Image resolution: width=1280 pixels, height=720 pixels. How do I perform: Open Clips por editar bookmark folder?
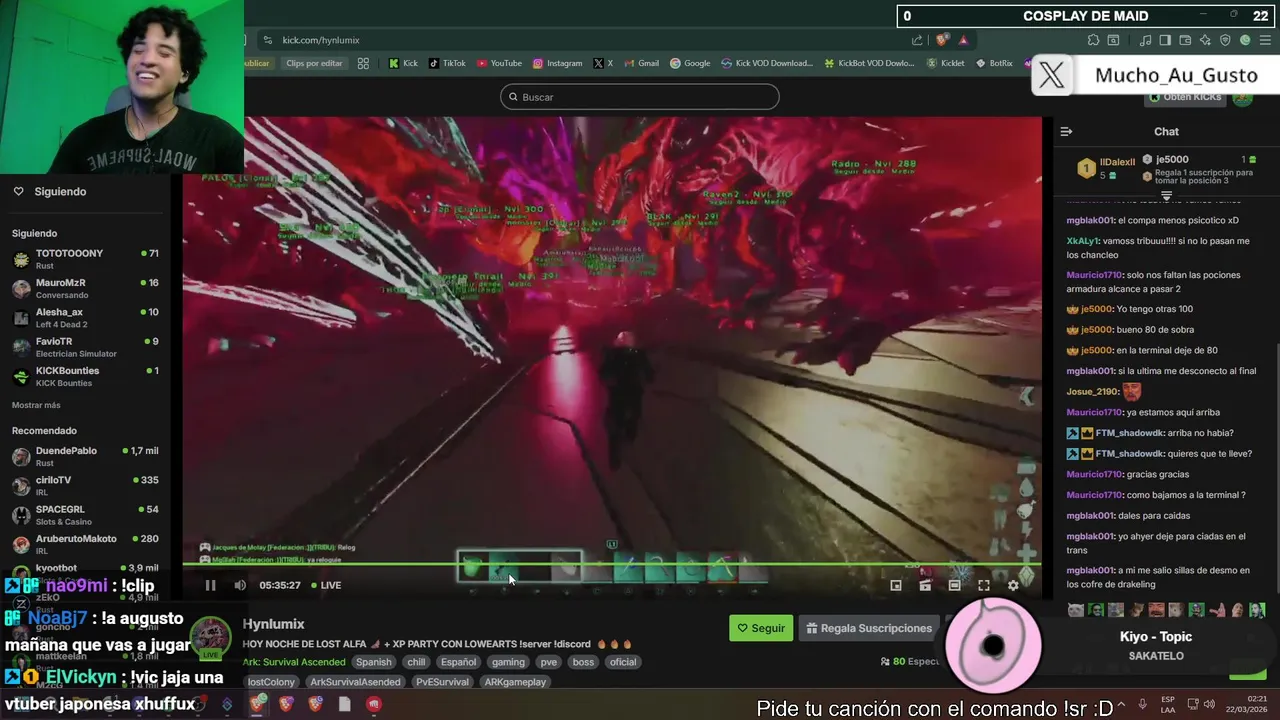pos(314,63)
